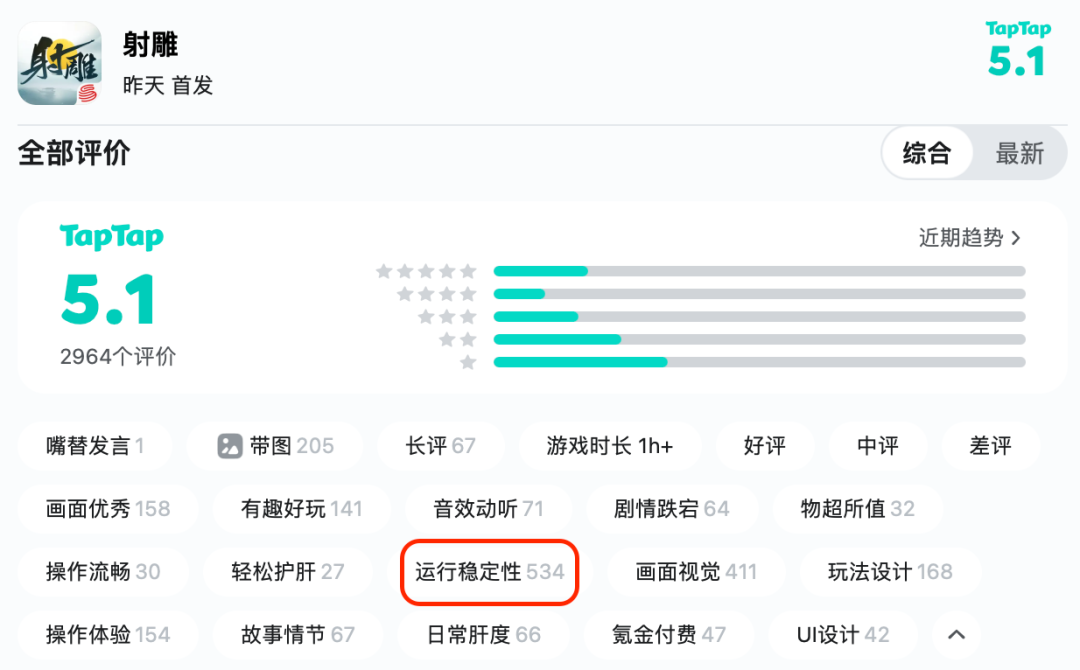Filter reviews by 中评

click(878, 446)
